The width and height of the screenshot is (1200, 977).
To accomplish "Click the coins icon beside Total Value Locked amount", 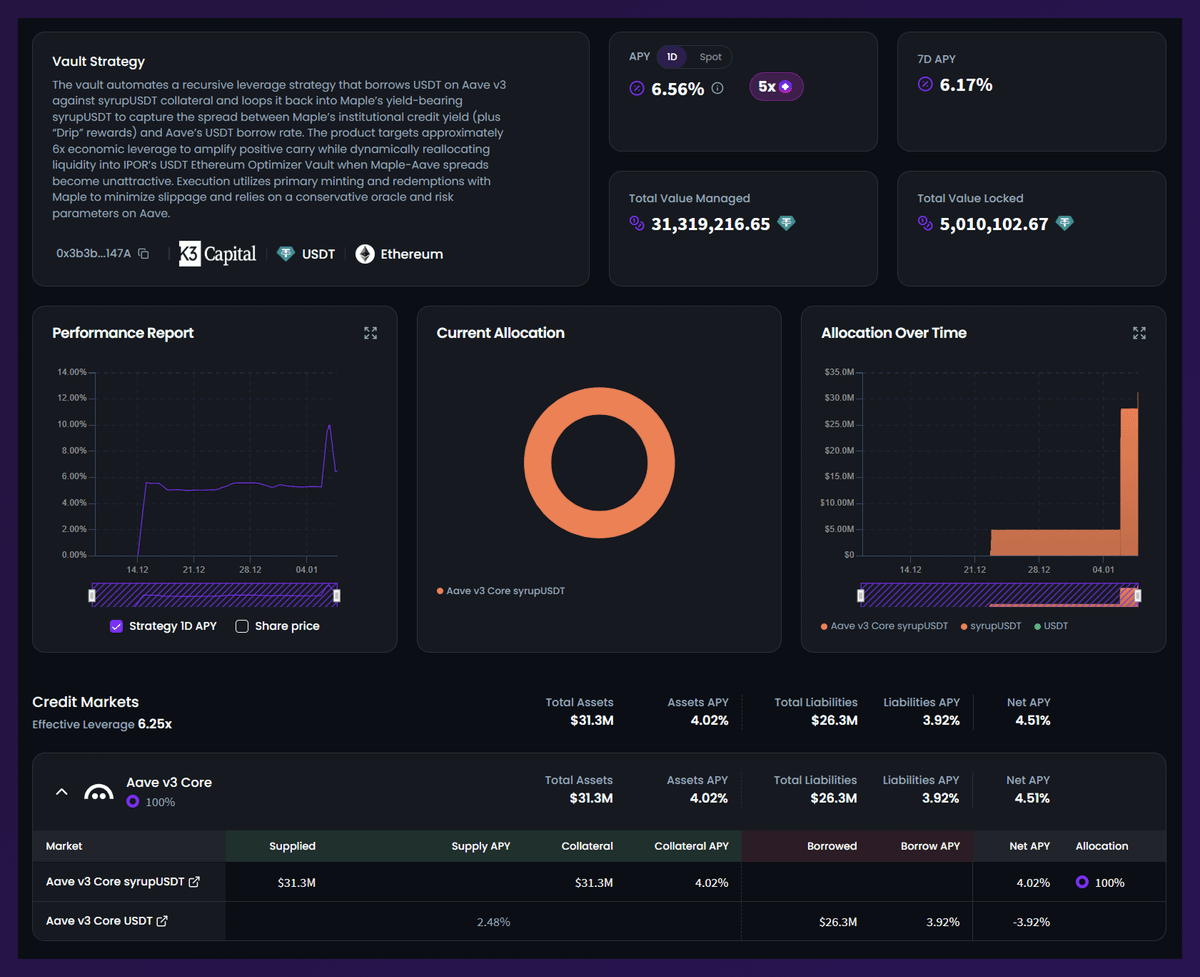I will (925, 223).
